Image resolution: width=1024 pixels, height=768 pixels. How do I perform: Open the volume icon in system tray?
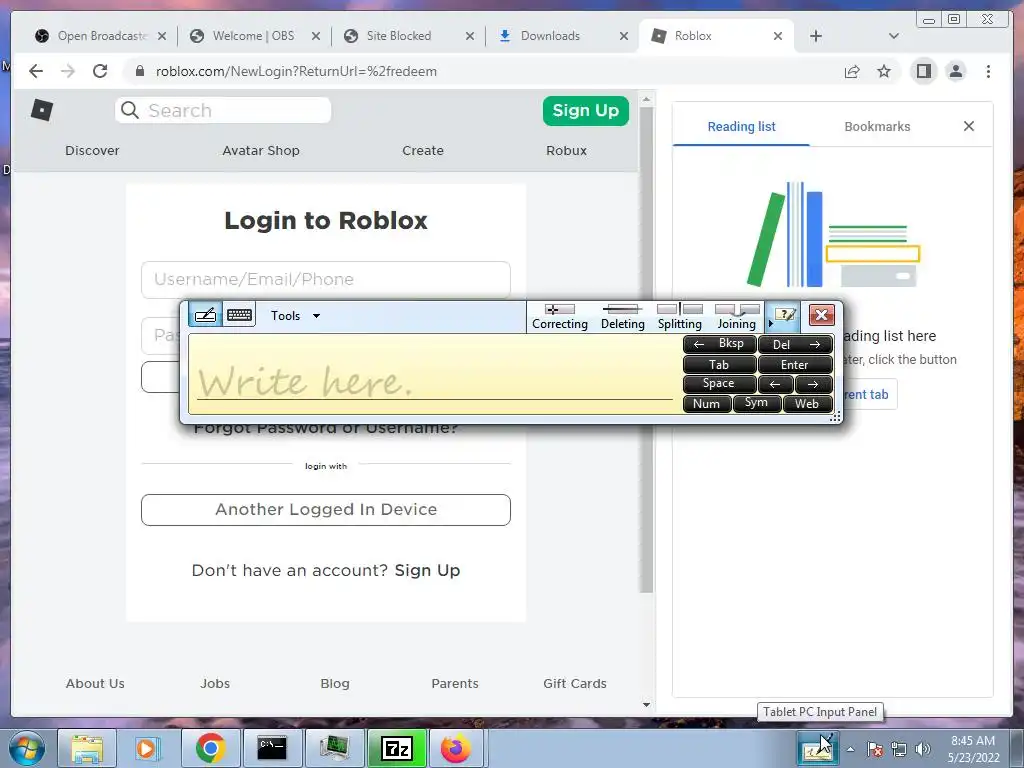point(923,749)
